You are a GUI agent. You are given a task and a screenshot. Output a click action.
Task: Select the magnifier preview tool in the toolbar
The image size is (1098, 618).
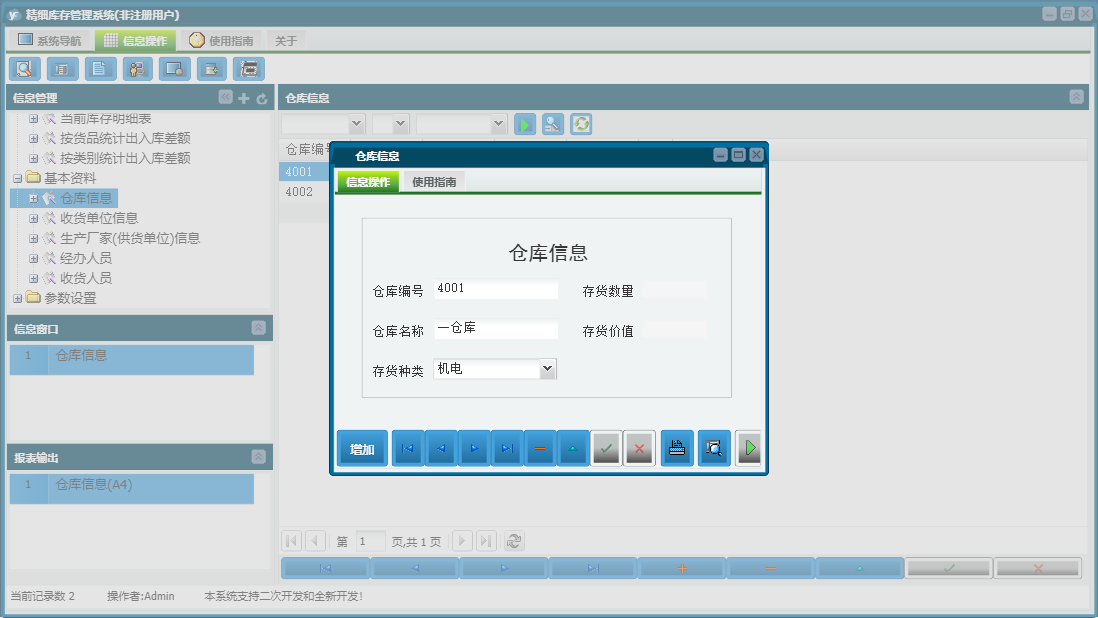click(24, 68)
